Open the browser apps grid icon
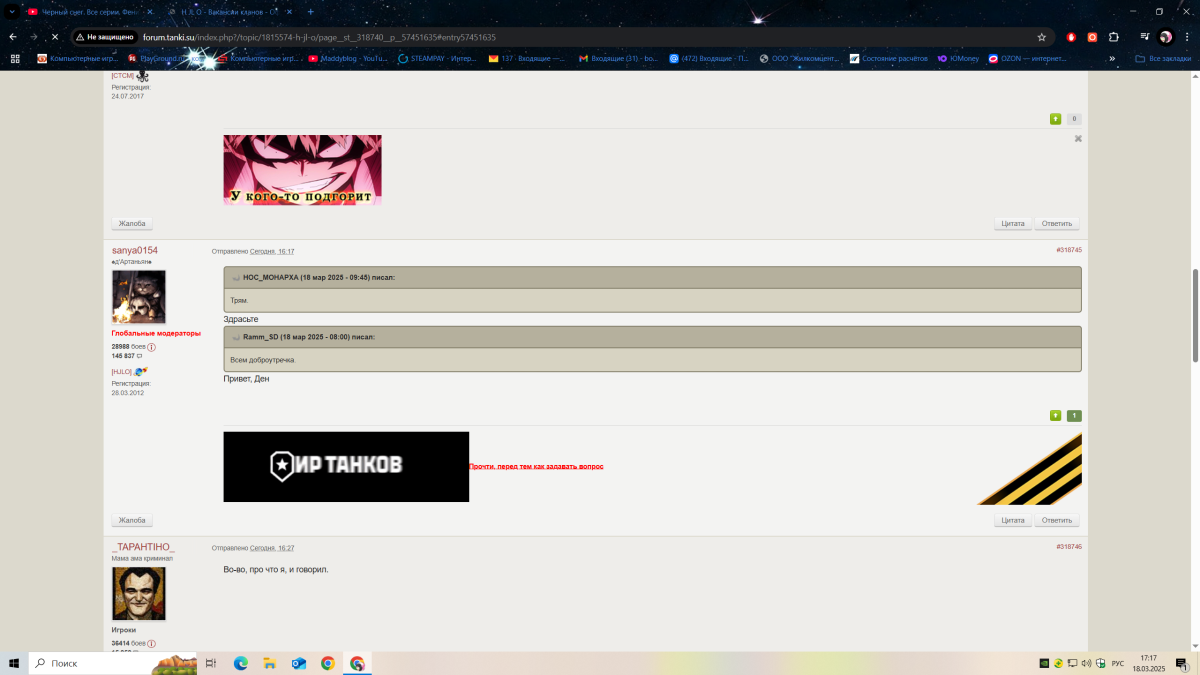The image size is (1200, 675). pos(15,59)
